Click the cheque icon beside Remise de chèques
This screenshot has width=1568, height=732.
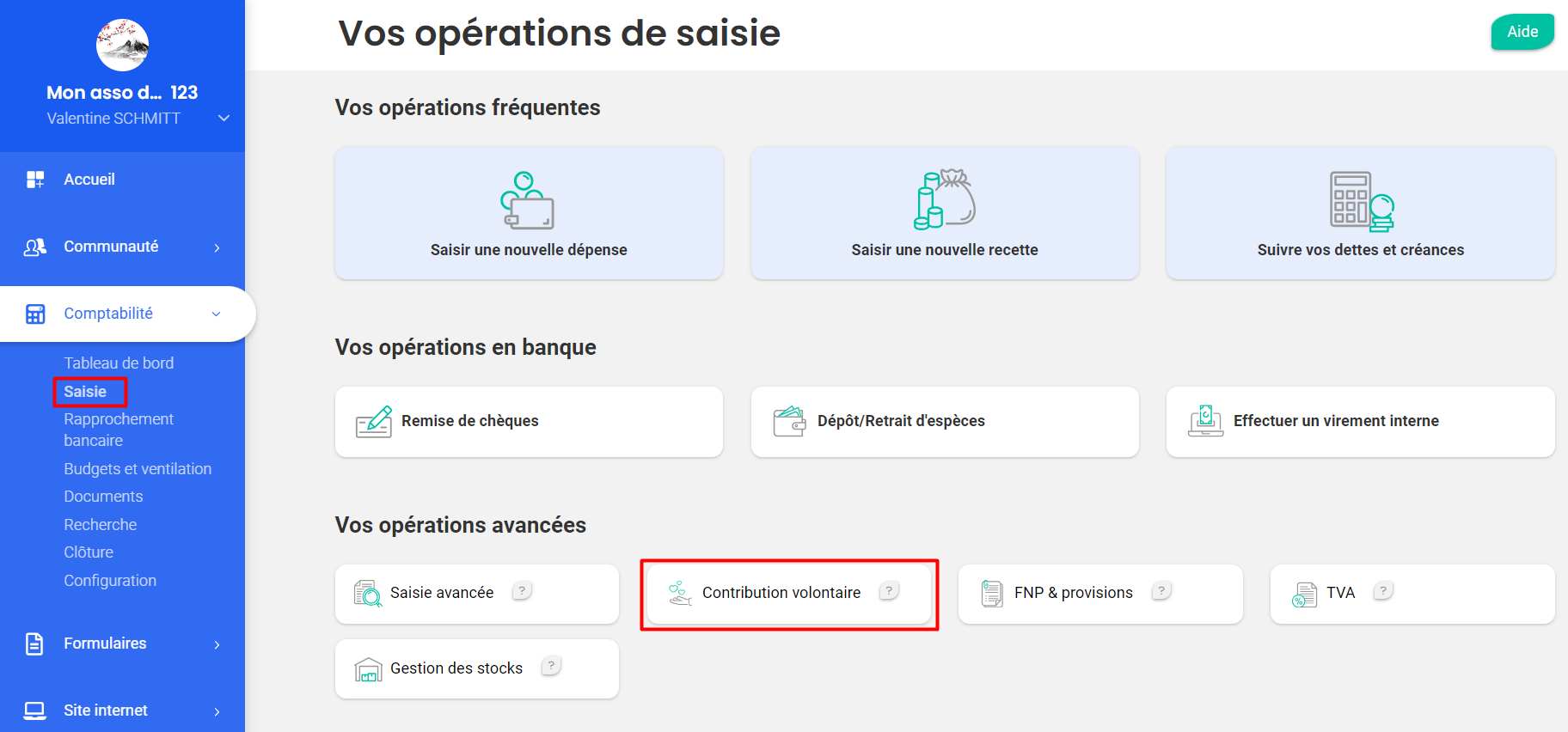click(x=374, y=421)
